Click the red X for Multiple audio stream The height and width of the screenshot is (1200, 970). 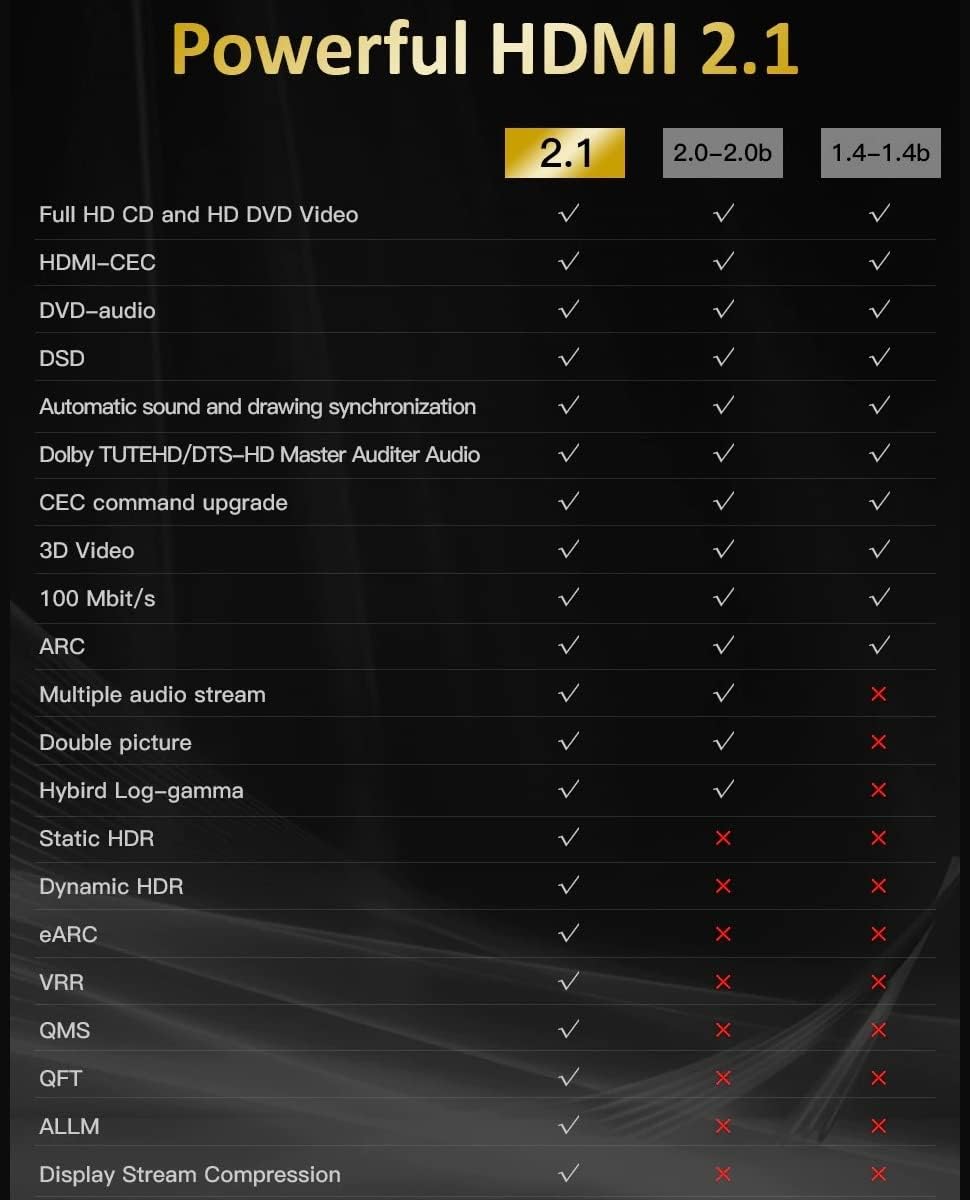tap(879, 694)
